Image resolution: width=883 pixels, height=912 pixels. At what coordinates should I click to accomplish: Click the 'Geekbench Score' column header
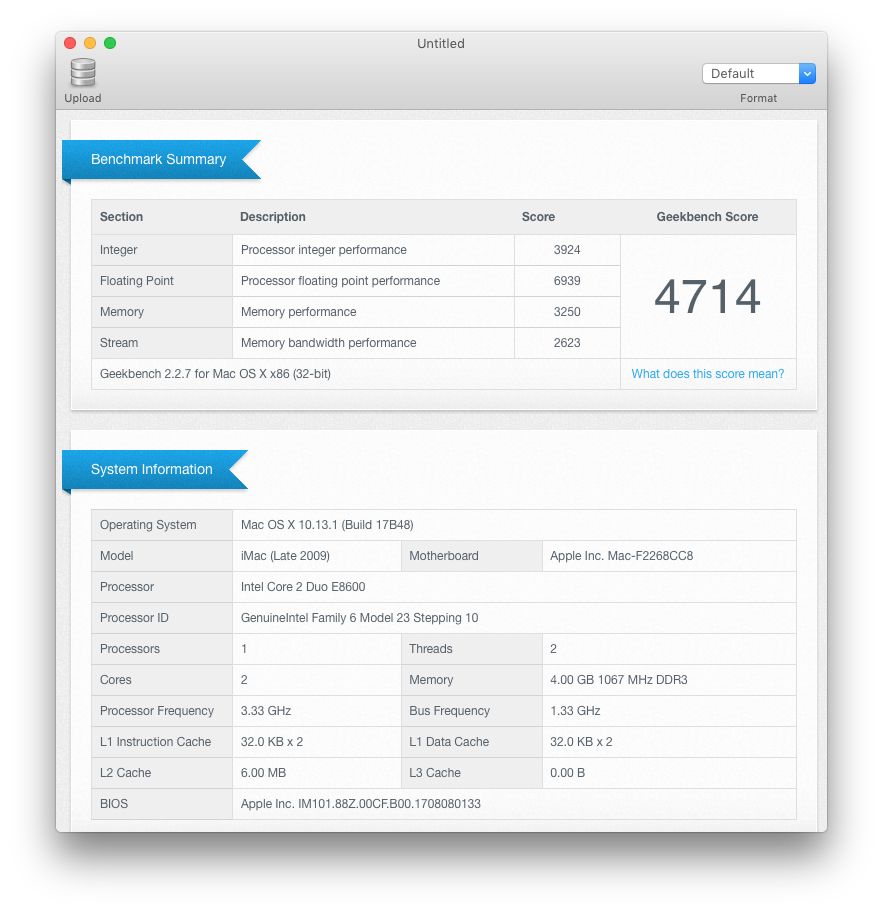[707, 217]
